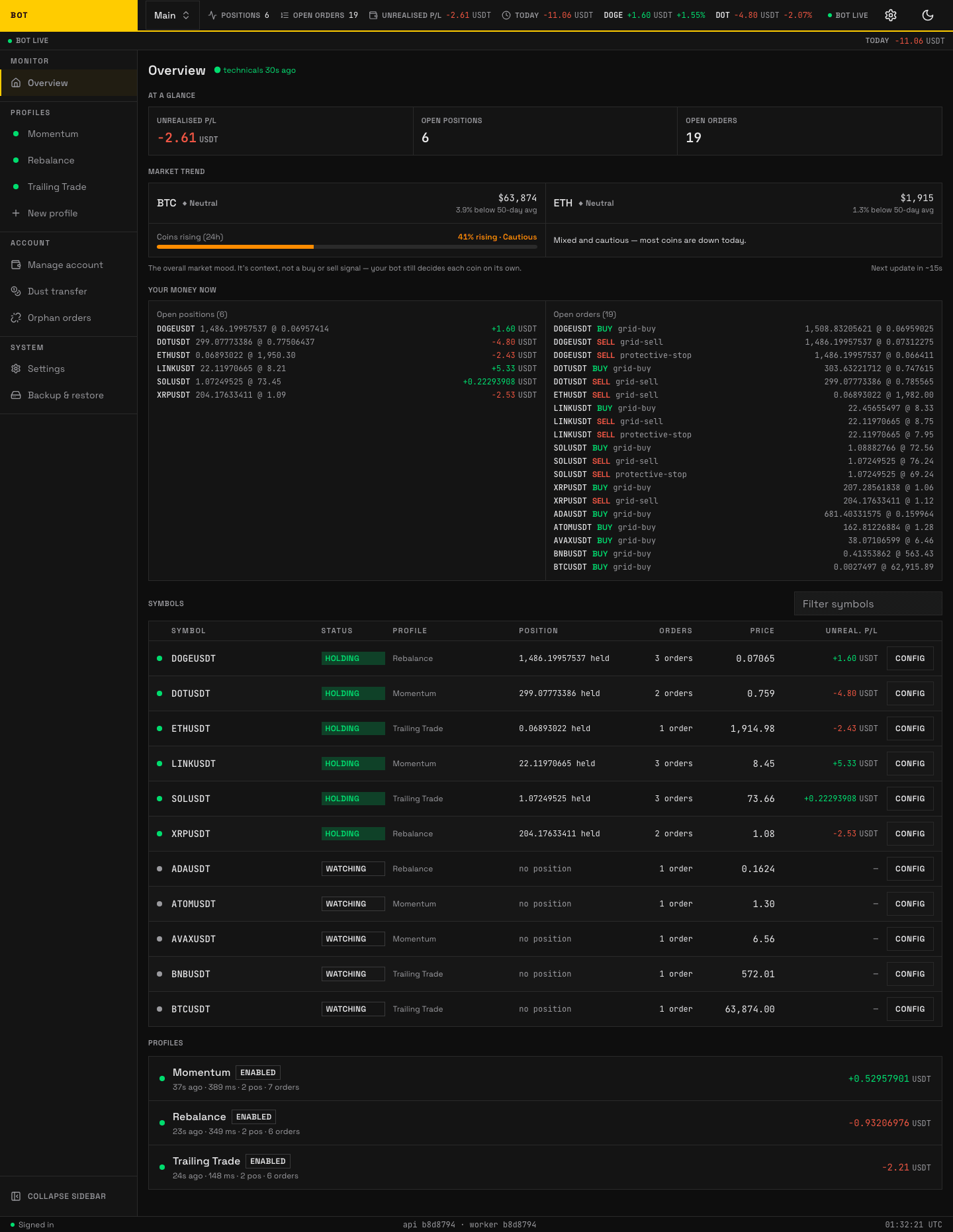Open Orphan orders icon in sidebar
Viewport: 953px width, 1232px height.
[x=16, y=318]
